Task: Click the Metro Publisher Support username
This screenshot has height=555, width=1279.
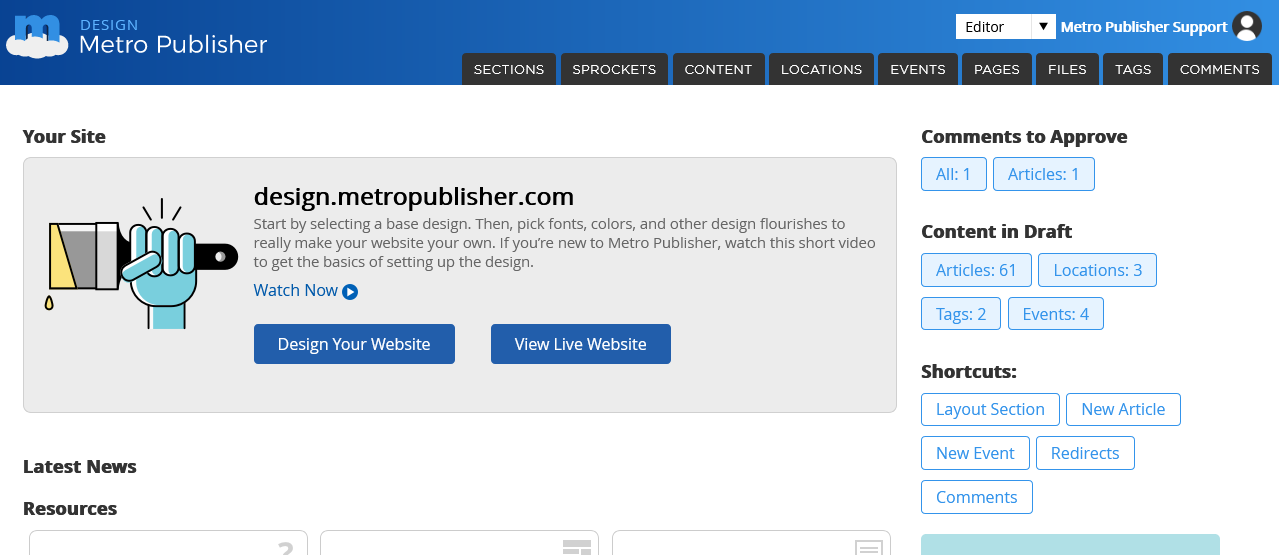Action: (1144, 27)
